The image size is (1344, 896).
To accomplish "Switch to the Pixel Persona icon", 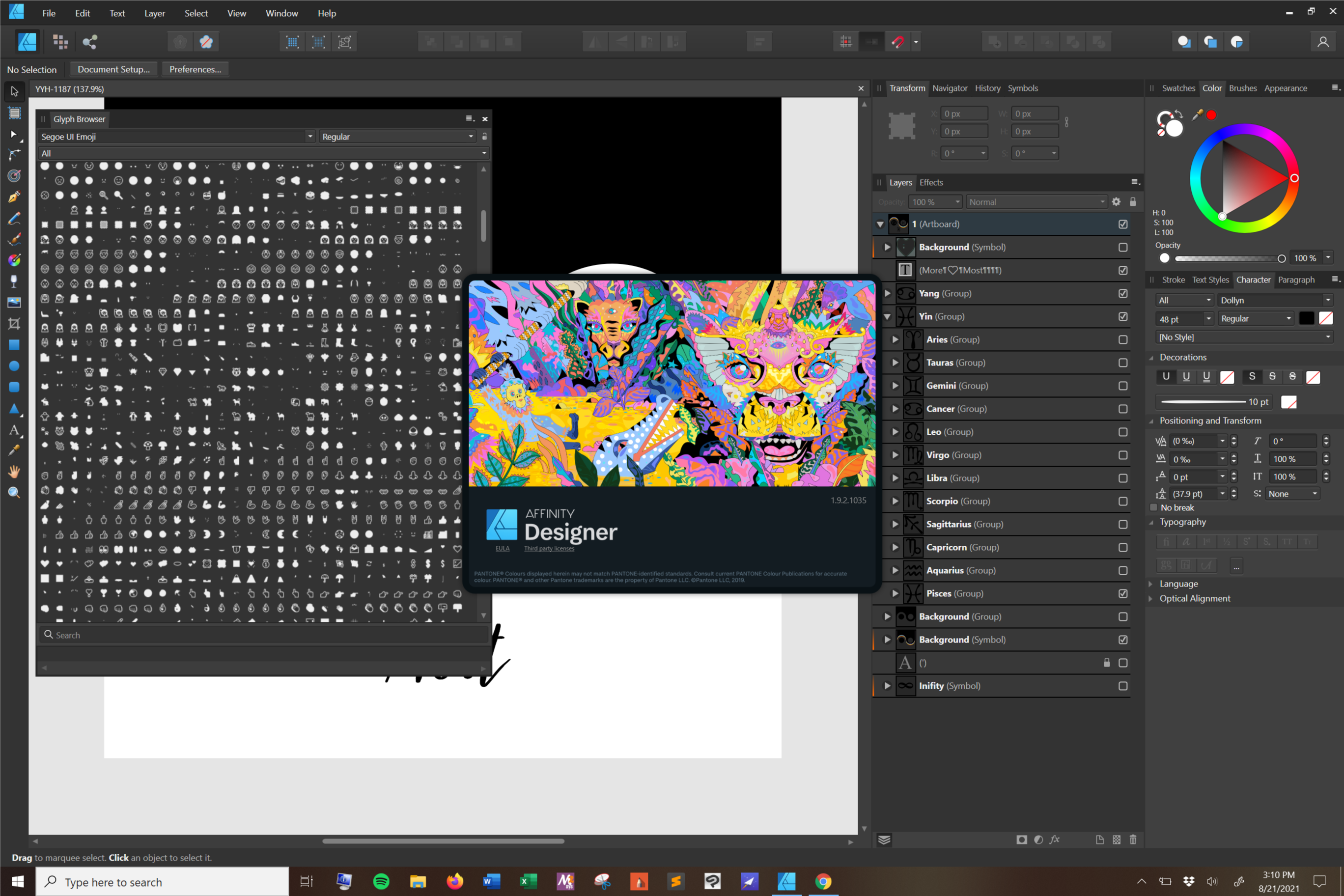I will click(x=60, y=42).
